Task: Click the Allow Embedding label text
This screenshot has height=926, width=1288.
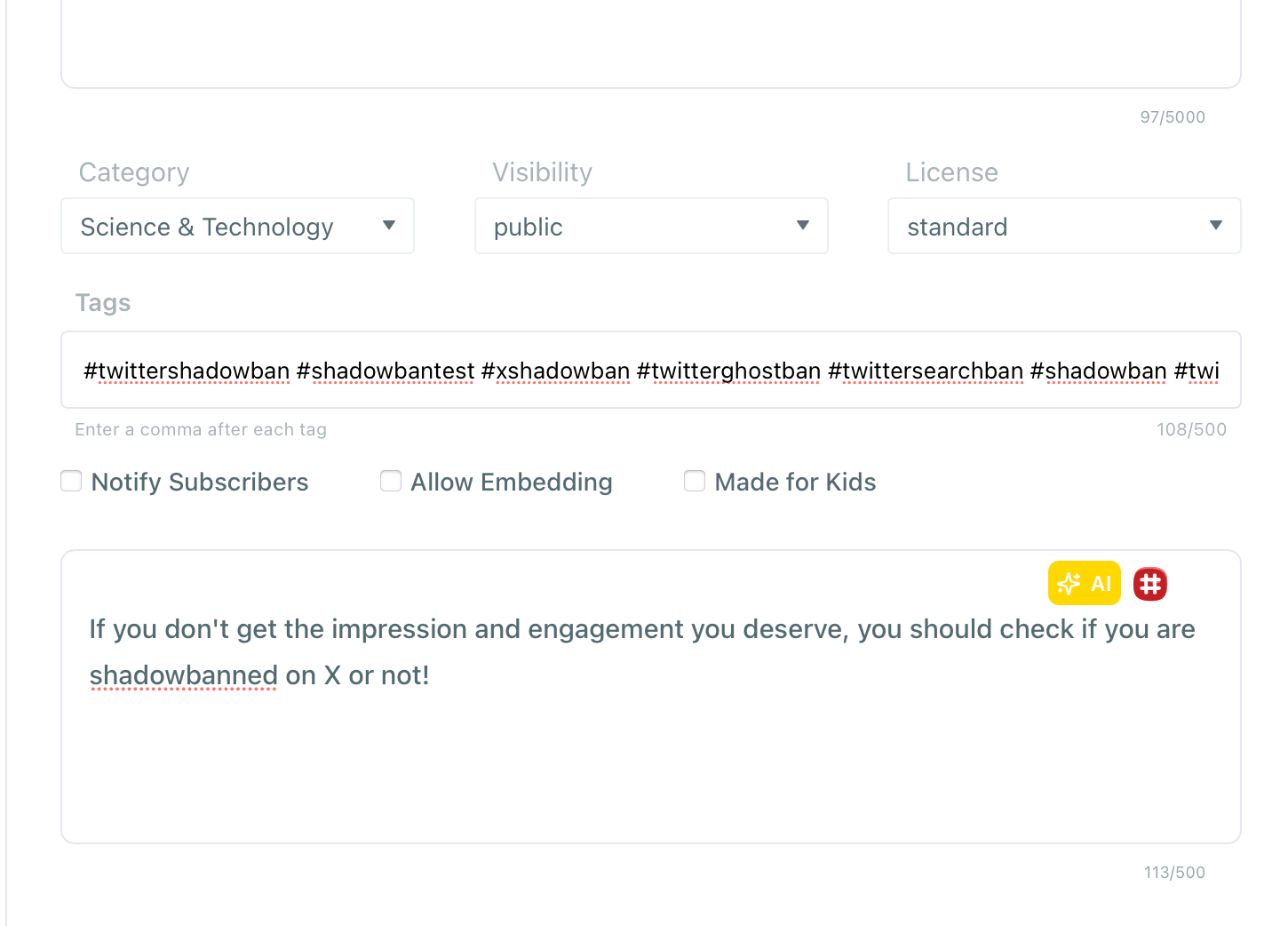Action: tap(511, 482)
